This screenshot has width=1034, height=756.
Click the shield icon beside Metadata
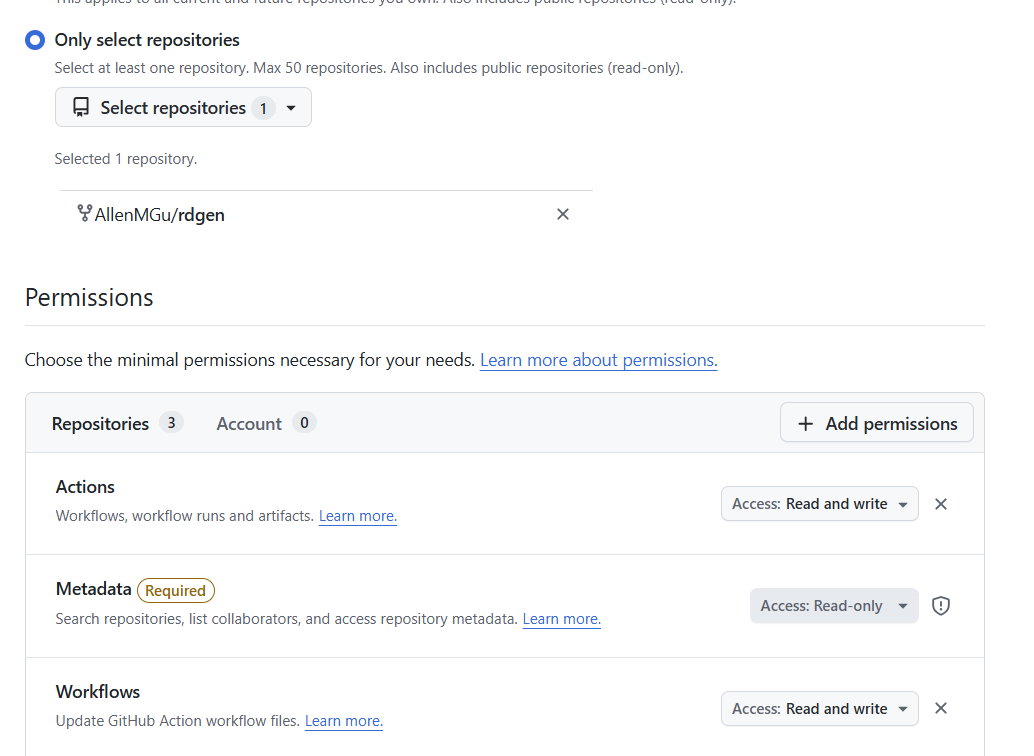941,606
